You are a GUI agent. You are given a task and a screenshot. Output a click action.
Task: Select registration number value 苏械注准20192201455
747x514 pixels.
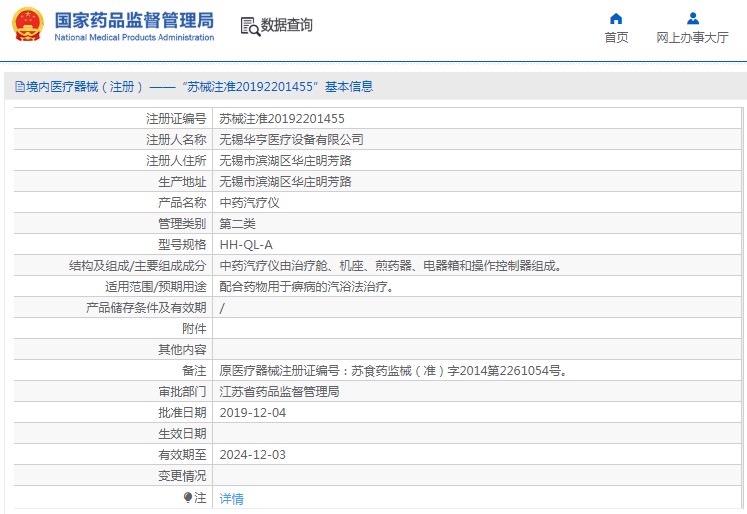tap(282, 119)
